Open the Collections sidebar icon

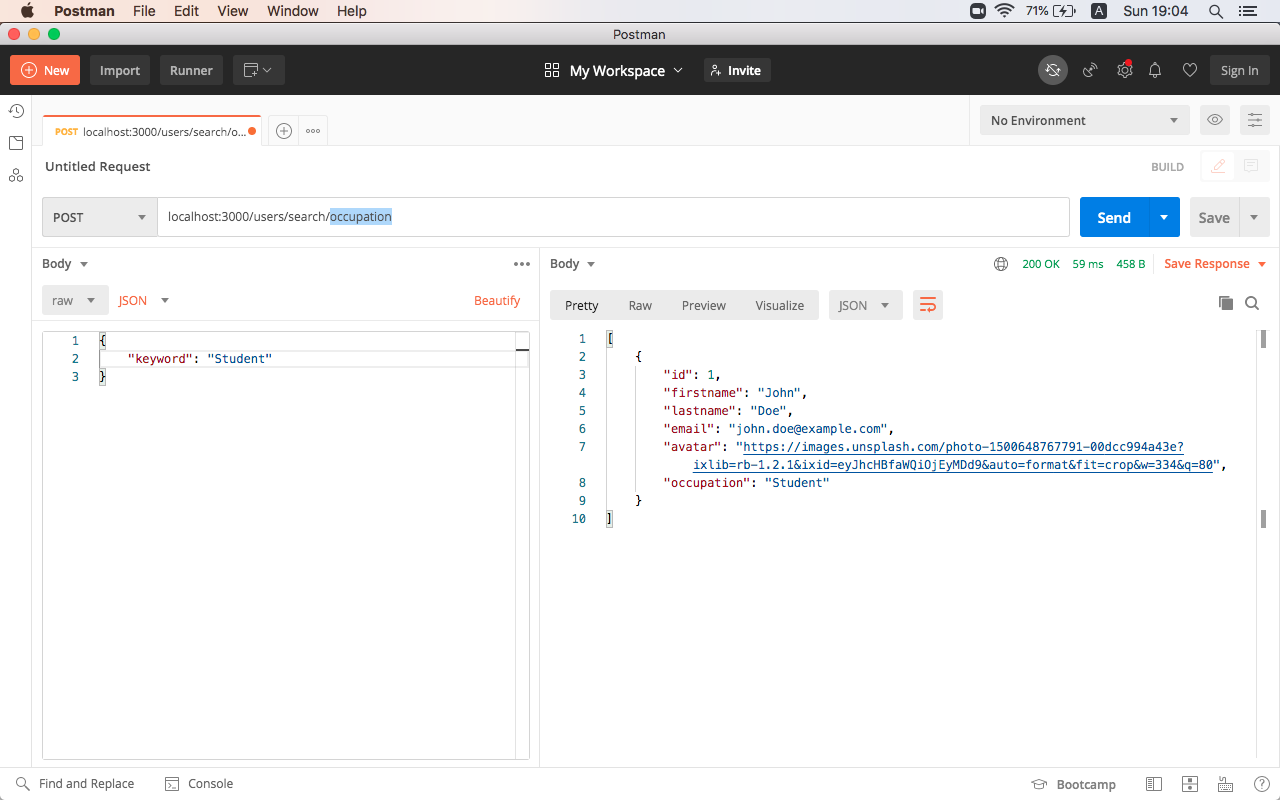pos(16,143)
